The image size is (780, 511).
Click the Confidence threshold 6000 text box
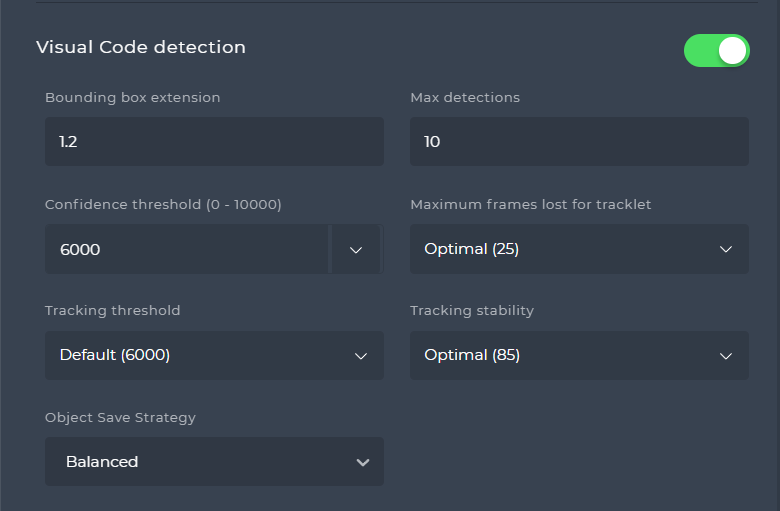point(187,249)
